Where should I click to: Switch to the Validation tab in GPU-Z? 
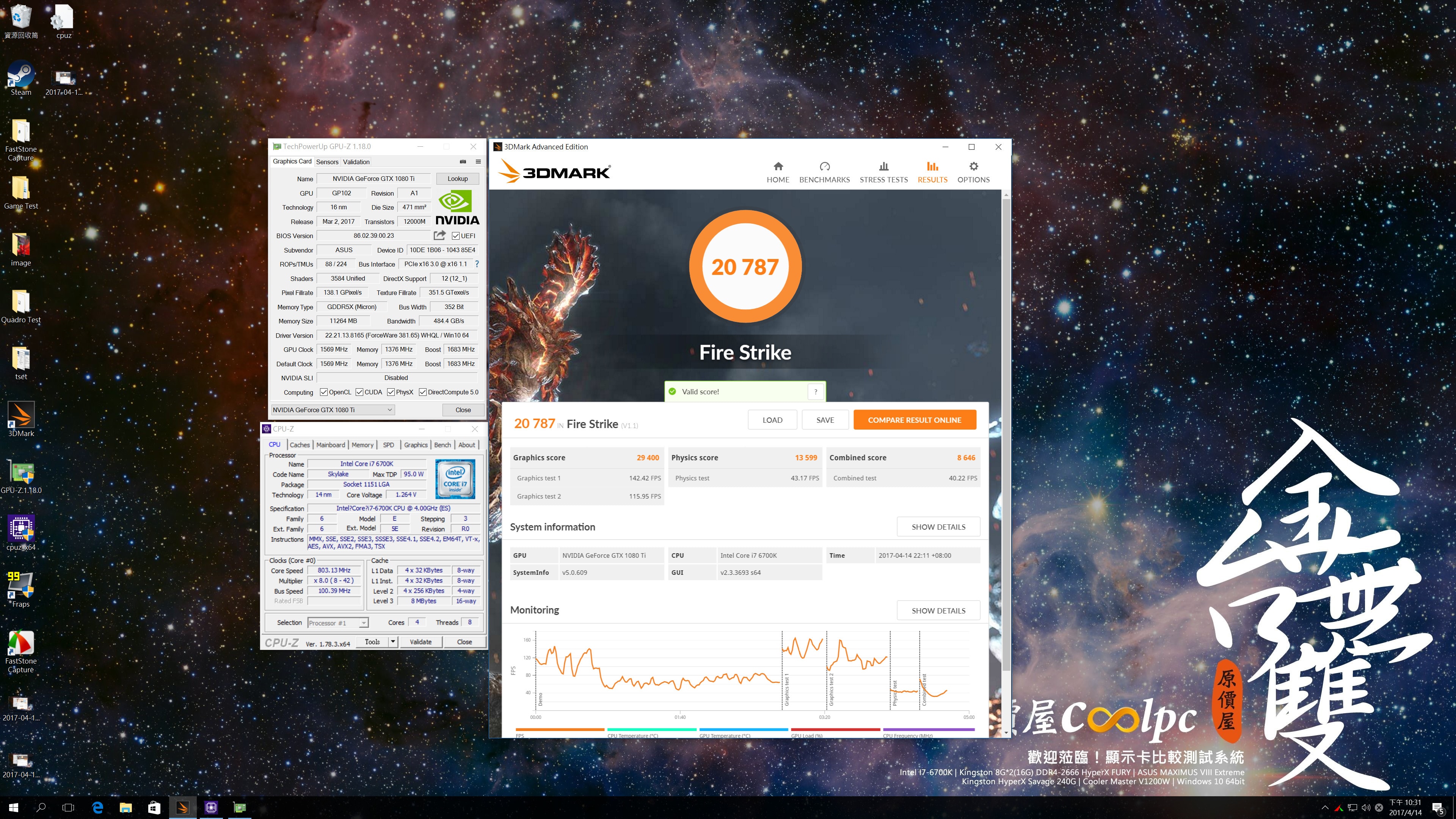(x=356, y=162)
